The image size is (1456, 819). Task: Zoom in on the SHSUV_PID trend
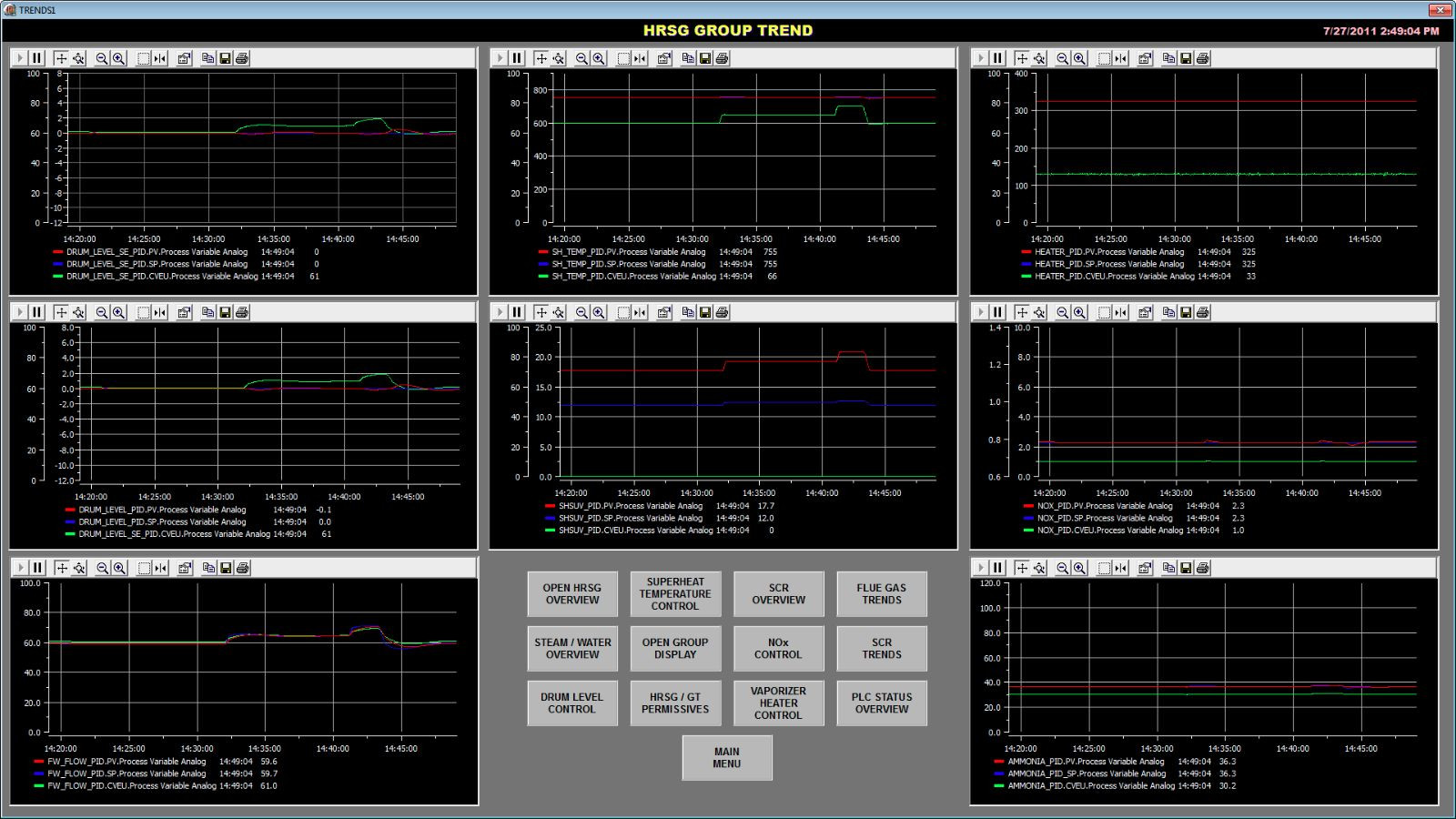pyautogui.click(x=599, y=312)
